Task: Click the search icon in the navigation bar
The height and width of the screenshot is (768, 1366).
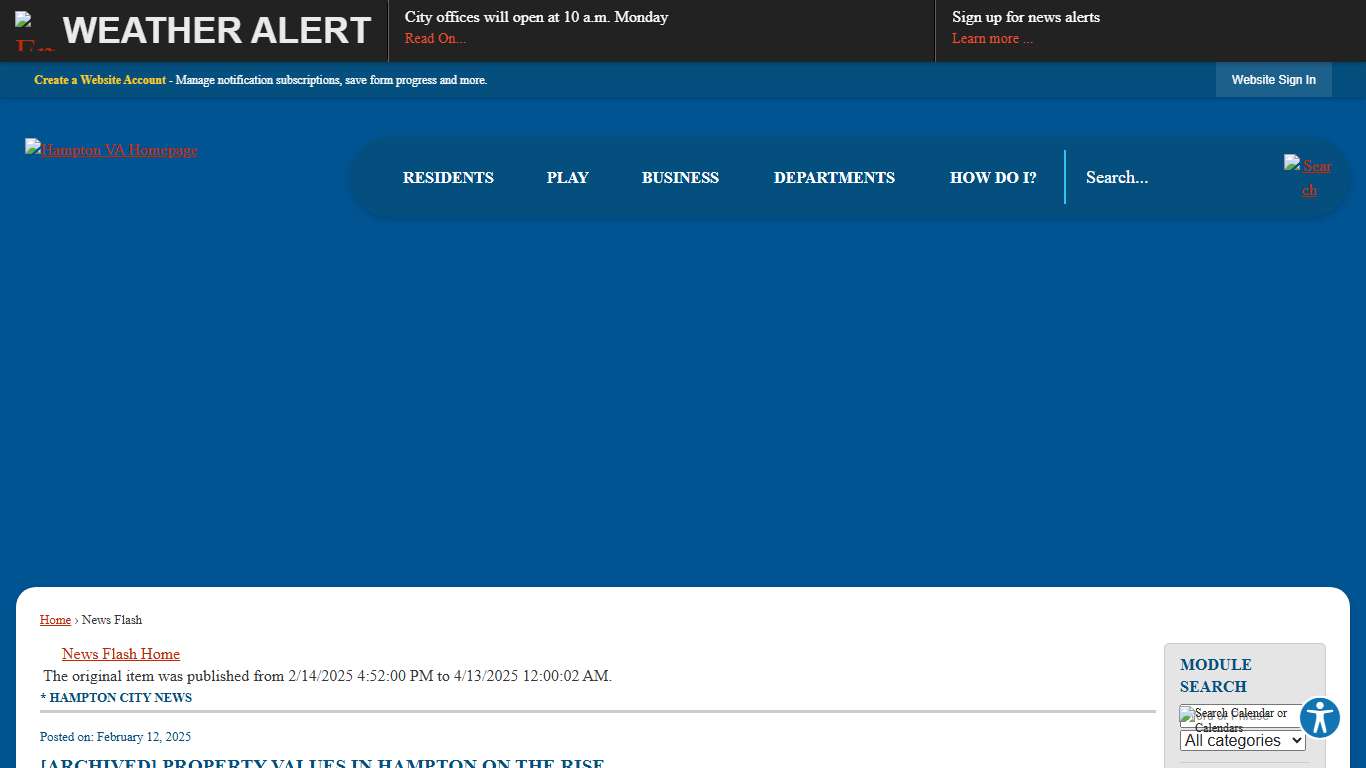Action: [x=1308, y=177]
